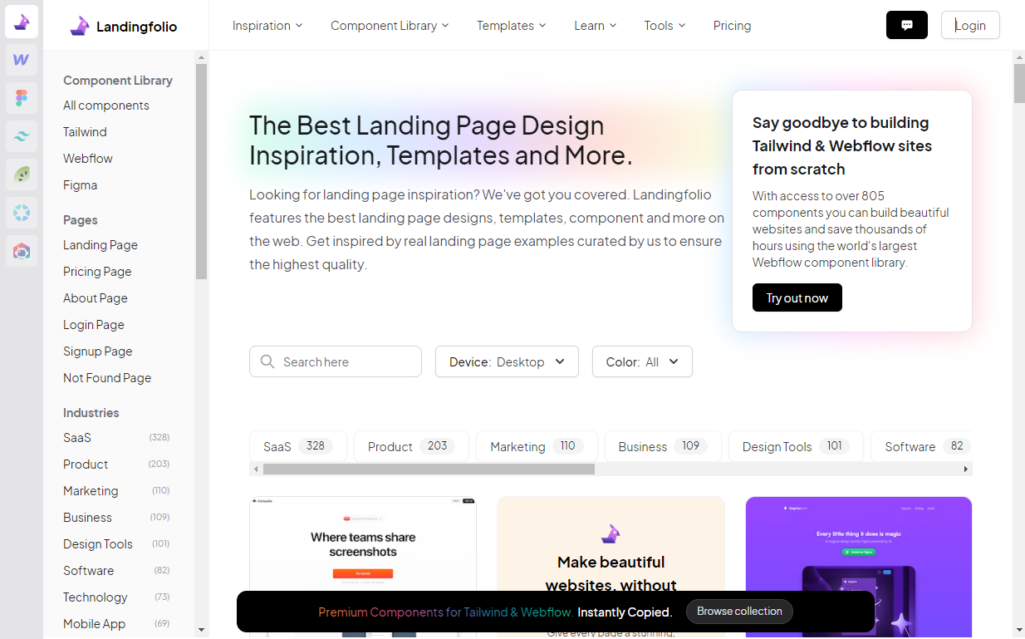Click the kiwi-colored platform icon in left strip
The width and height of the screenshot is (1025, 639).
[20, 176]
